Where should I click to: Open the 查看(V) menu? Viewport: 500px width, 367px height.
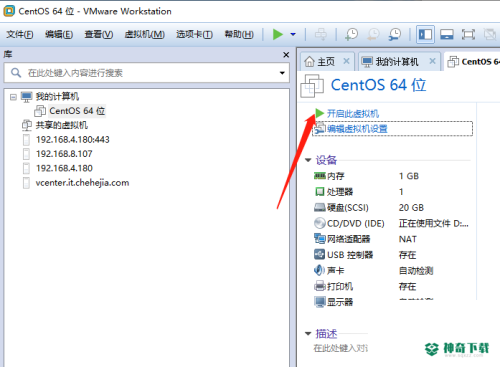pyautogui.click(x=99, y=34)
